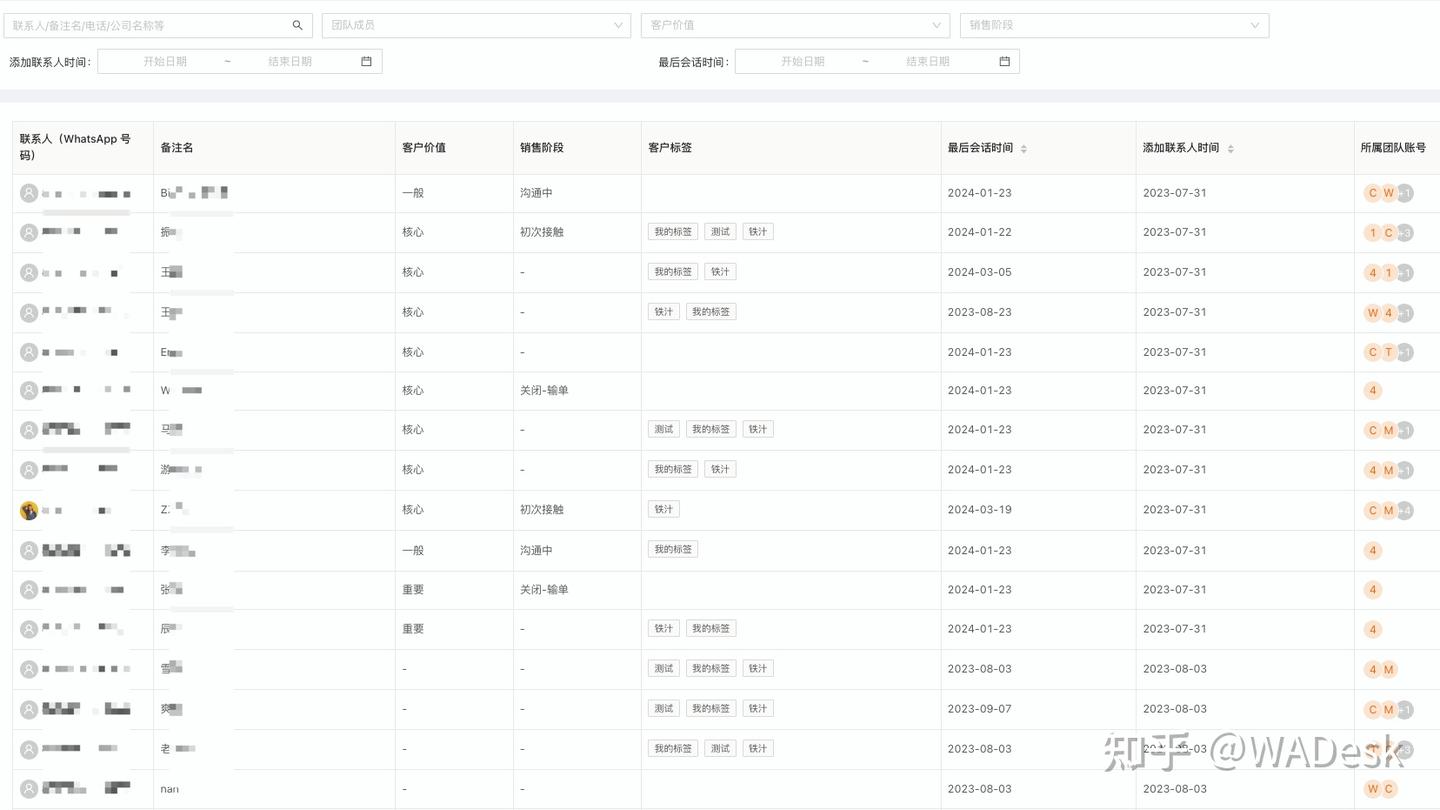Viewport: 1440px width, 810px height.
Task: Click the orange C team account badge in first row
Action: coord(1373,193)
